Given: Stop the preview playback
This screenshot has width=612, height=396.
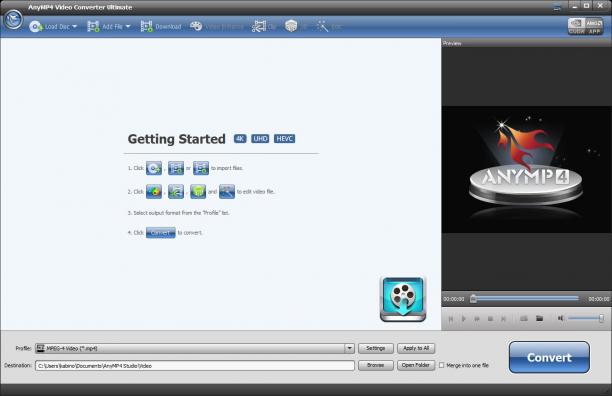Looking at the screenshot, I should pos(490,319).
